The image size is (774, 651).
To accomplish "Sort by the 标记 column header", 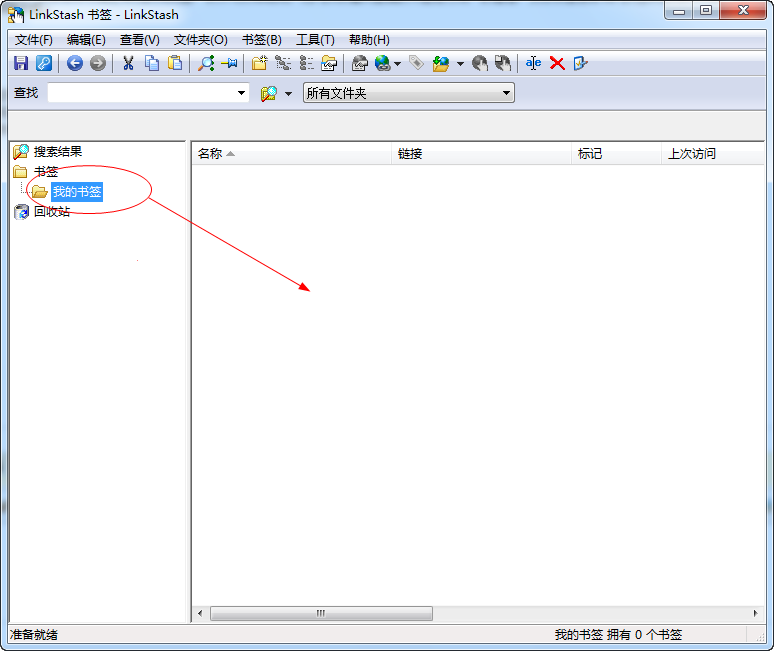I will tap(616, 153).
